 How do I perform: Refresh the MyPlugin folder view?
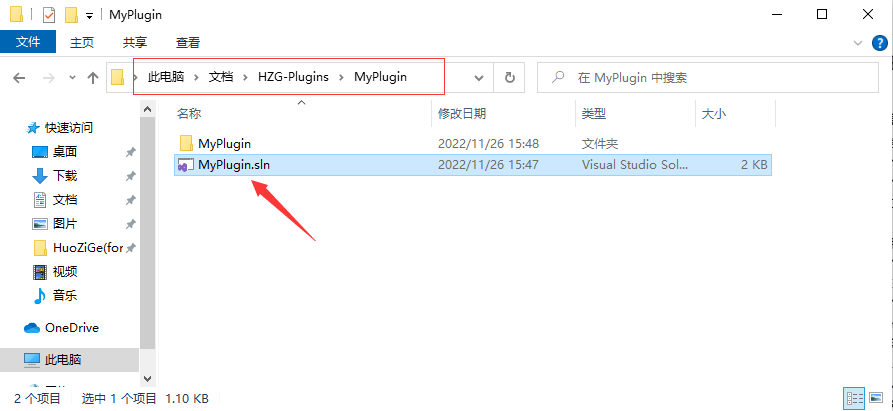[x=510, y=77]
